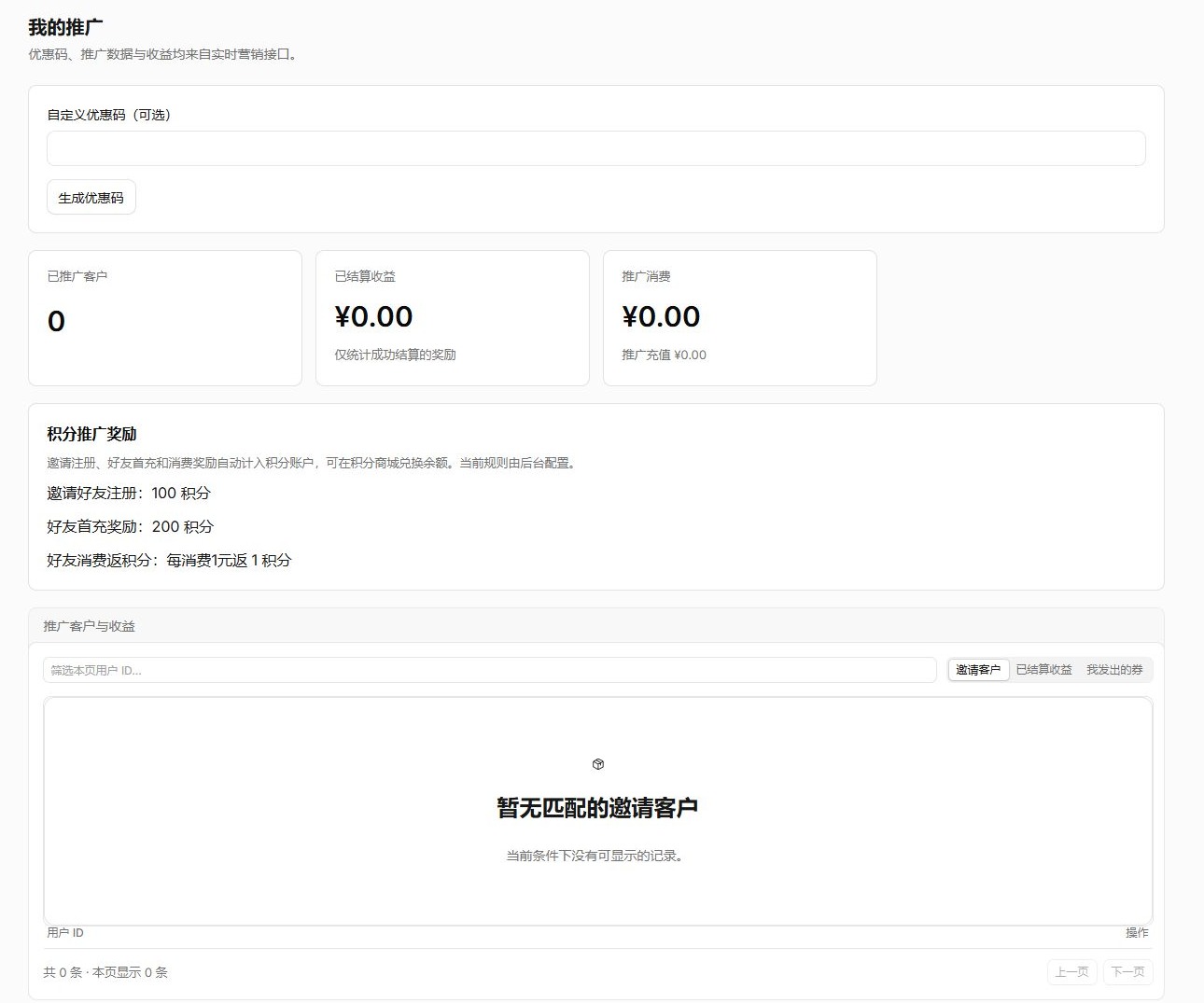Click the 已结算收益 card label

pos(365,276)
